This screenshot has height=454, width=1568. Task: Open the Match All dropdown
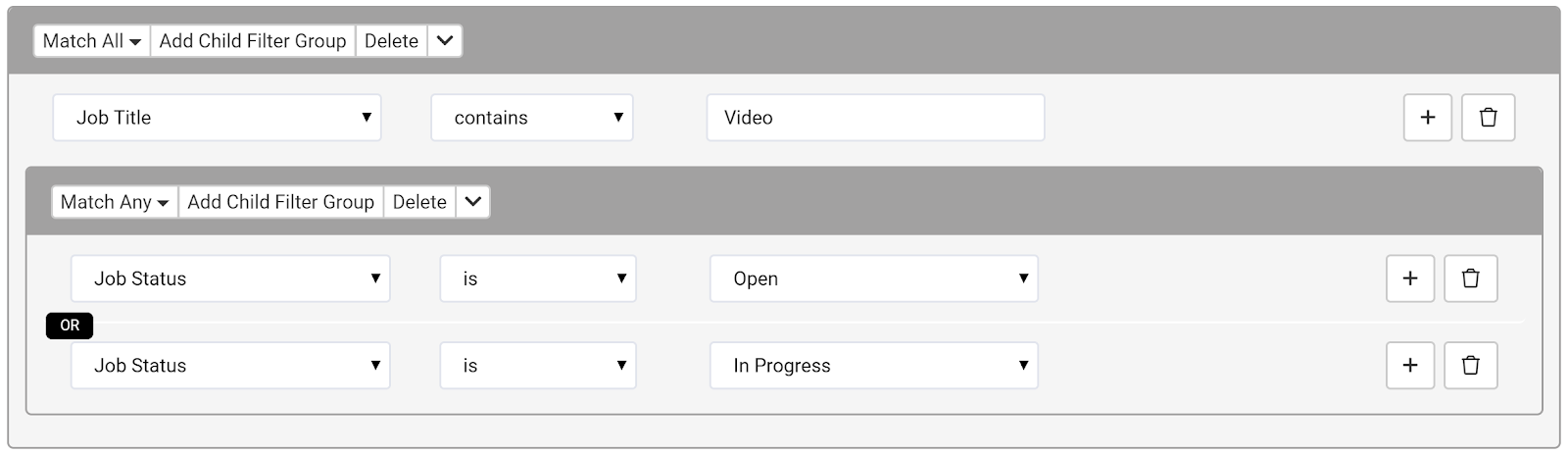click(x=92, y=41)
